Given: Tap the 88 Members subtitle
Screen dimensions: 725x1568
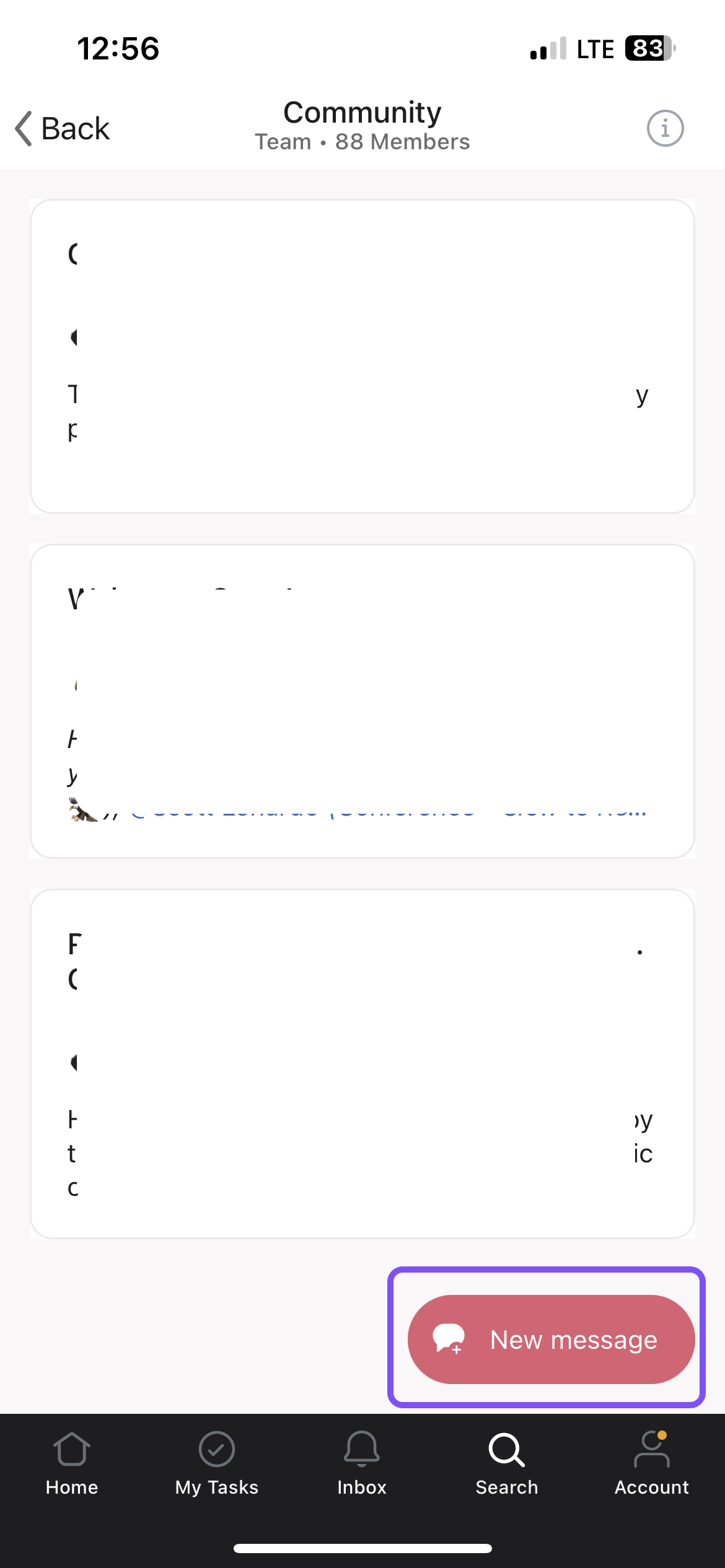Looking at the screenshot, I should 403,142.
